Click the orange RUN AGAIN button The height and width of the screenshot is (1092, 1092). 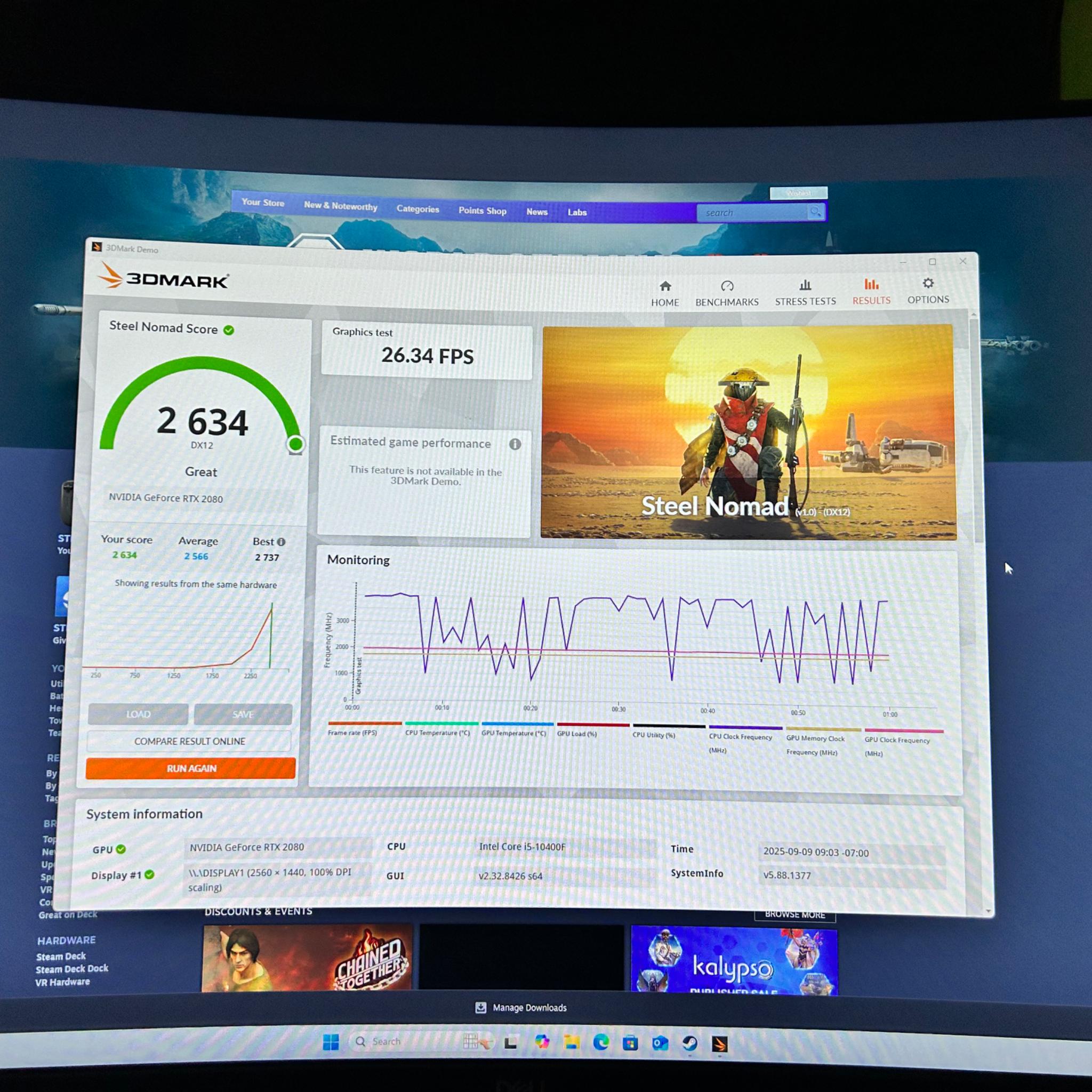(x=191, y=768)
